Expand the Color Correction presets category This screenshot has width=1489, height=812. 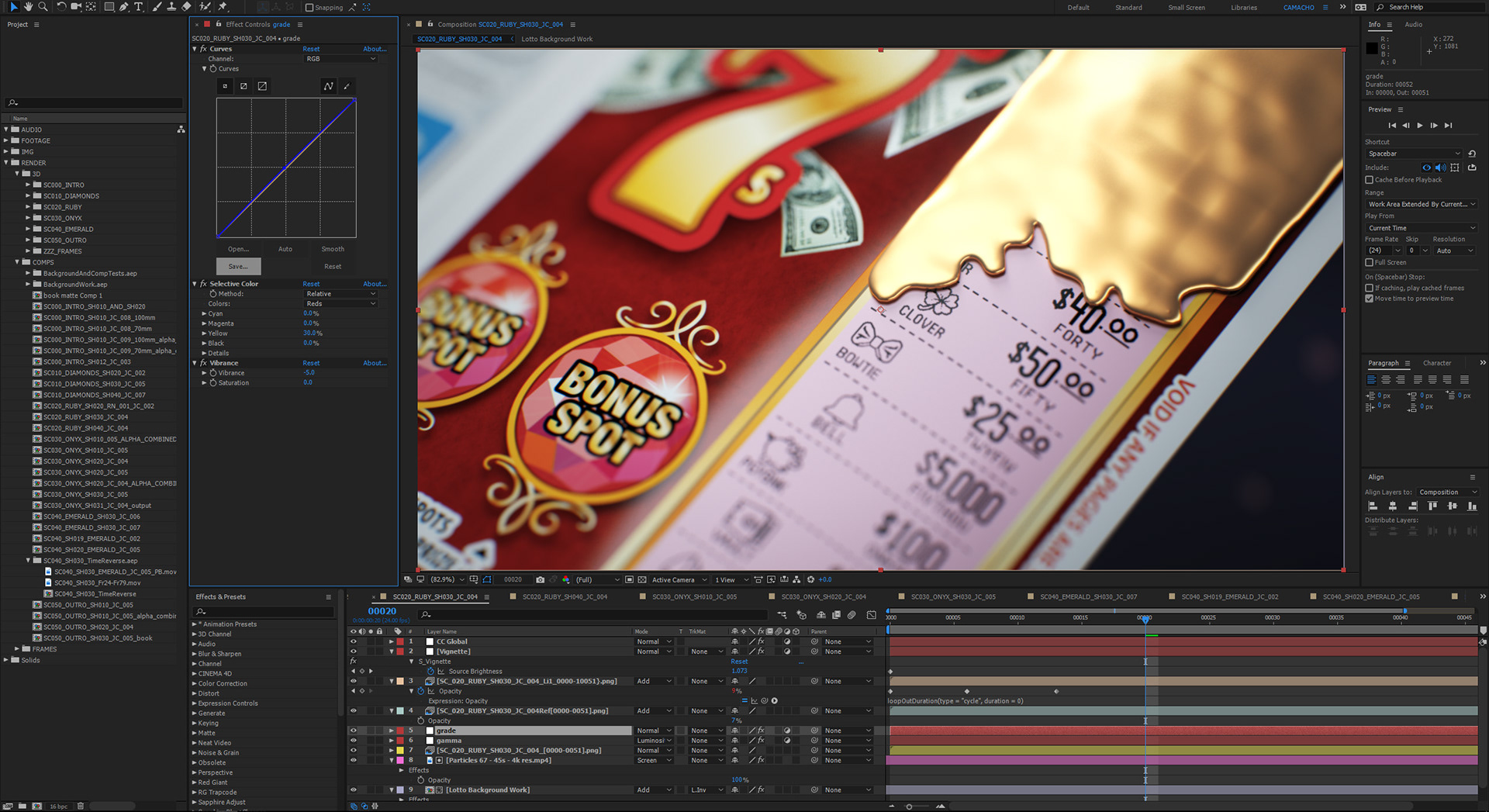[195, 683]
